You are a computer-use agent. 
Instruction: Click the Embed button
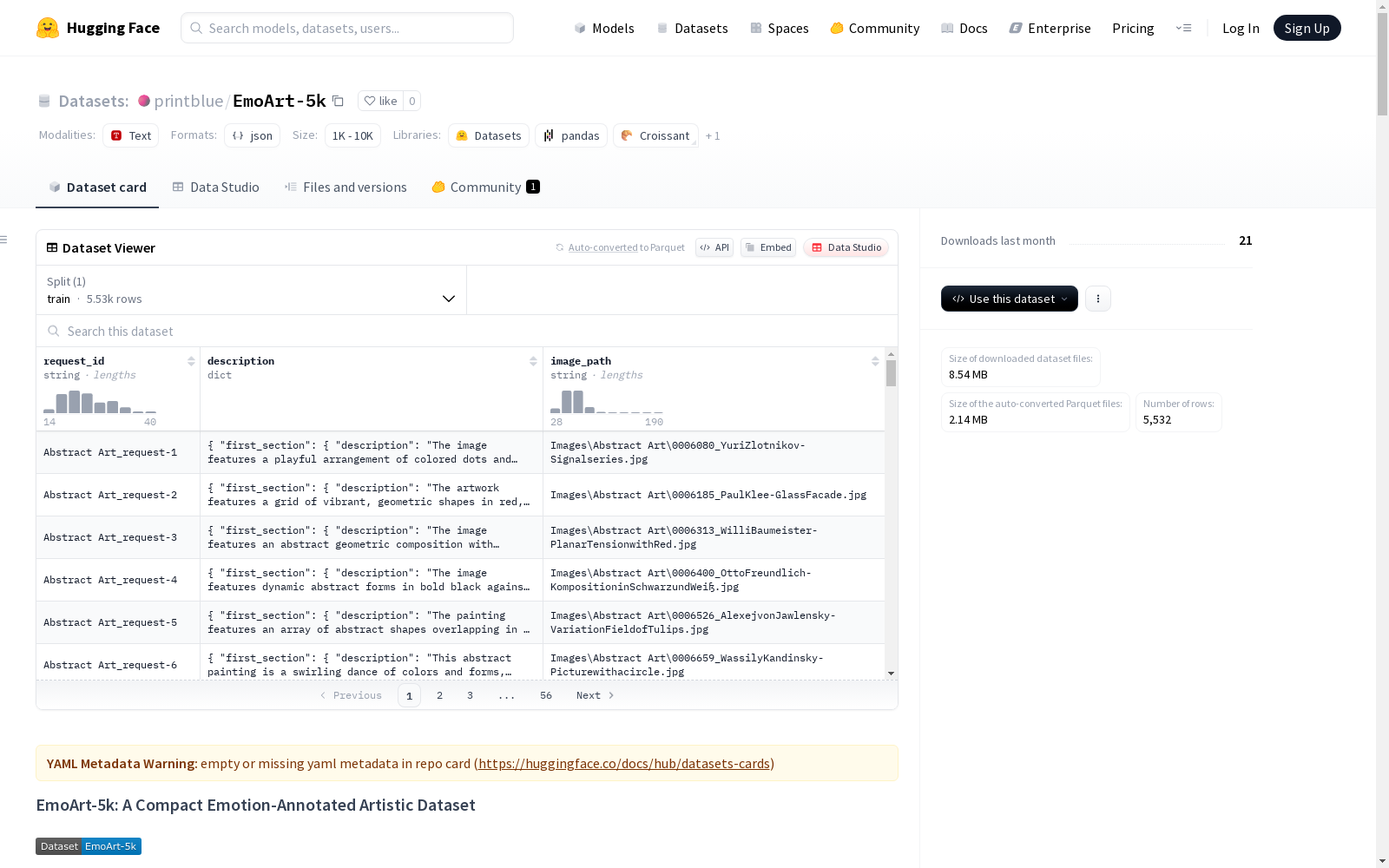click(768, 247)
